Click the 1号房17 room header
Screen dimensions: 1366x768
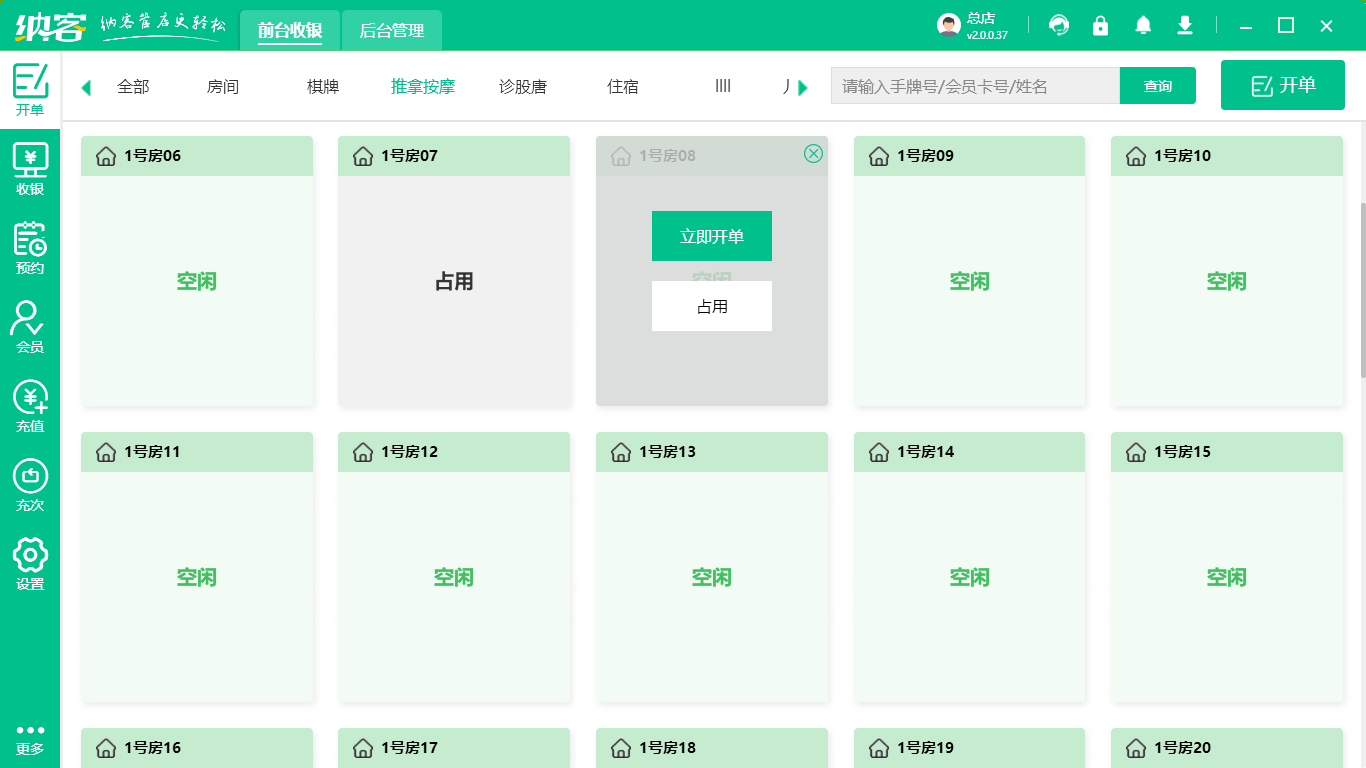[x=454, y=748]
